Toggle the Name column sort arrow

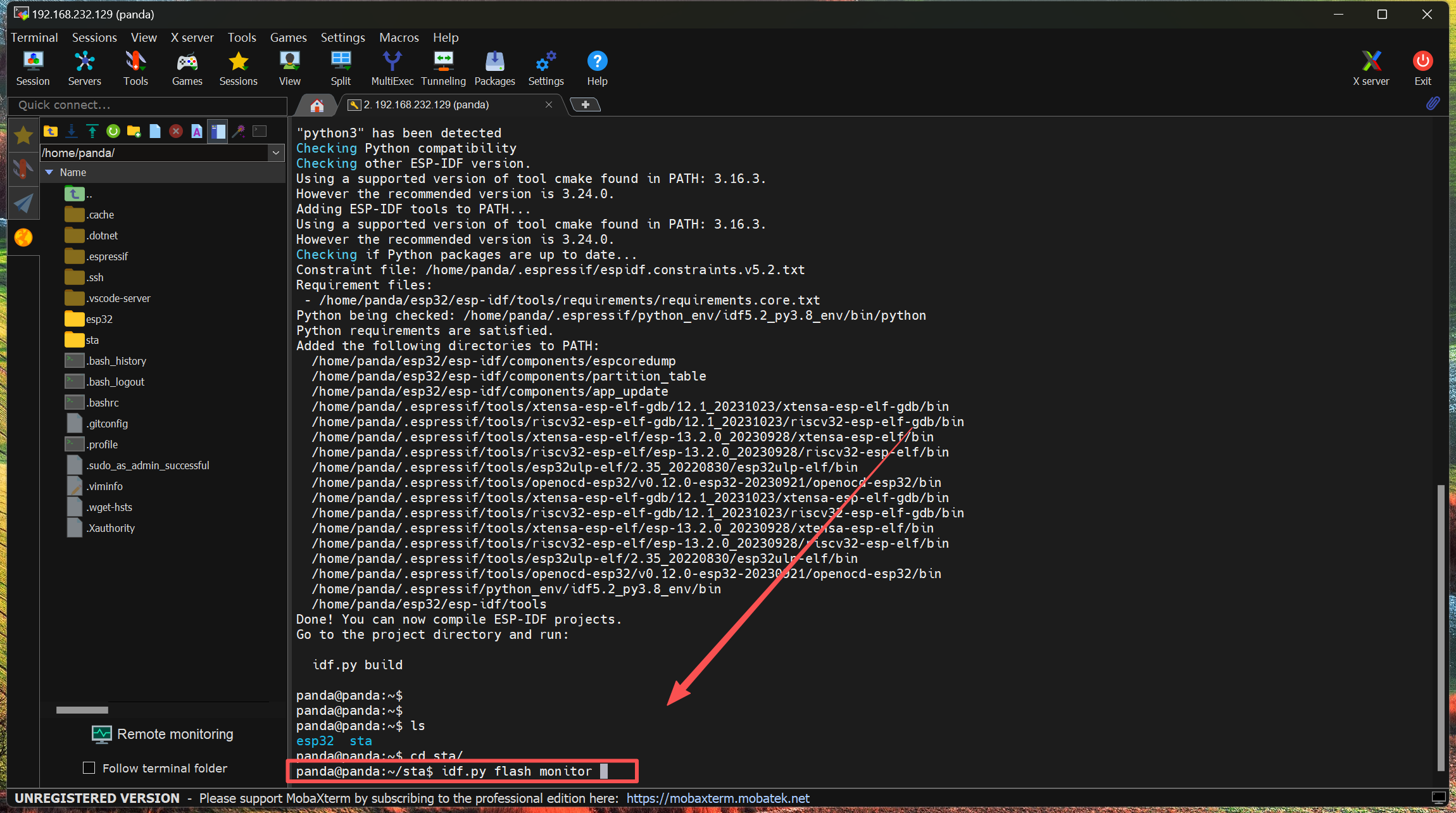49,172
